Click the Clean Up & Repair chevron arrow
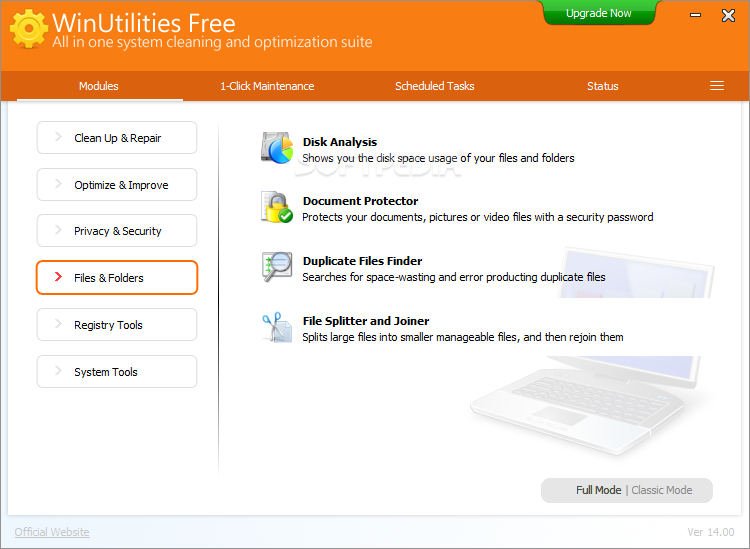Image resolution: width=750 pixels, height=549 pixels. (x=58, y=137)
